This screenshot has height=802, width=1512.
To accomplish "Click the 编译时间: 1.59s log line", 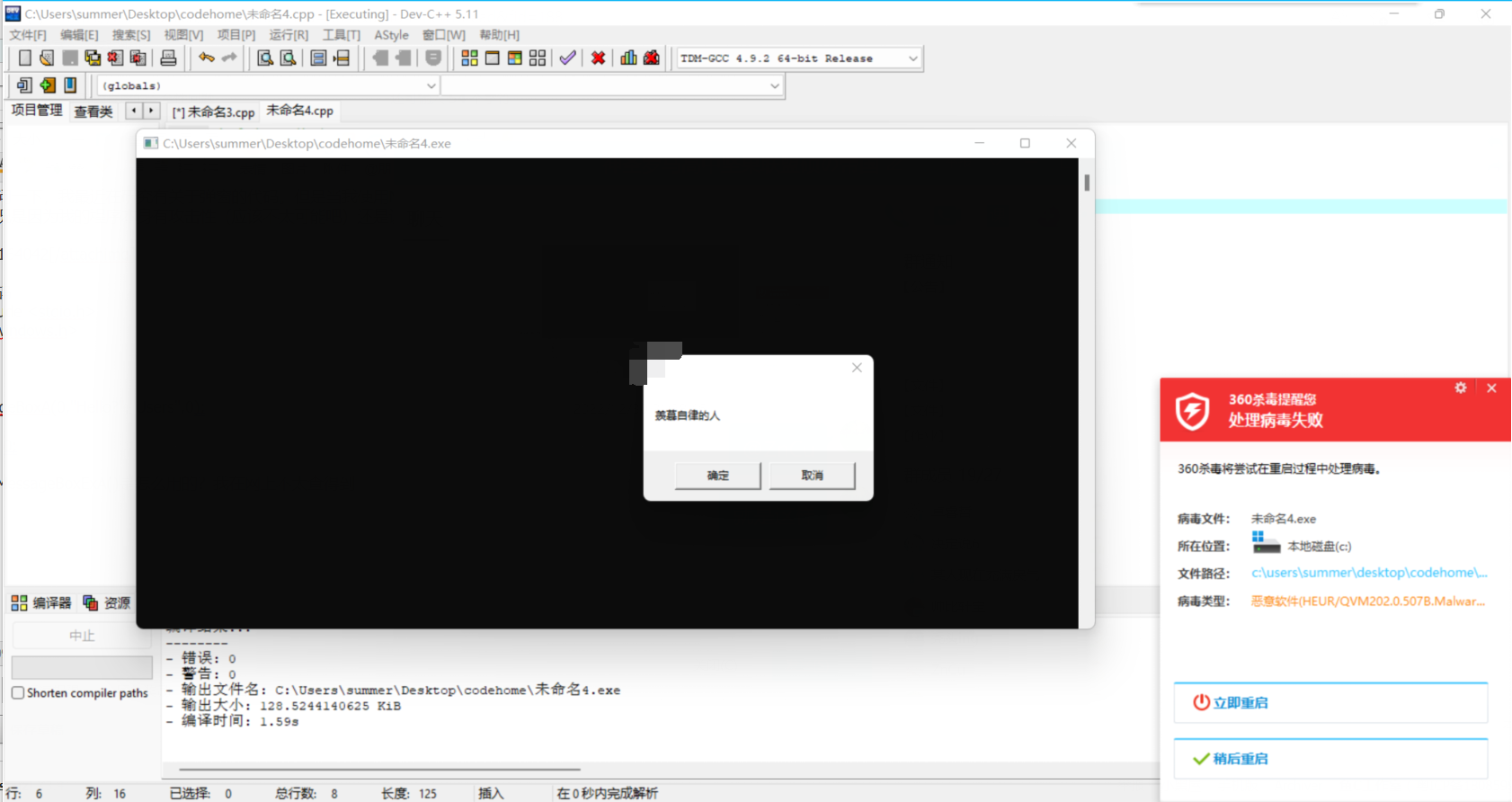I will (232, 721).
